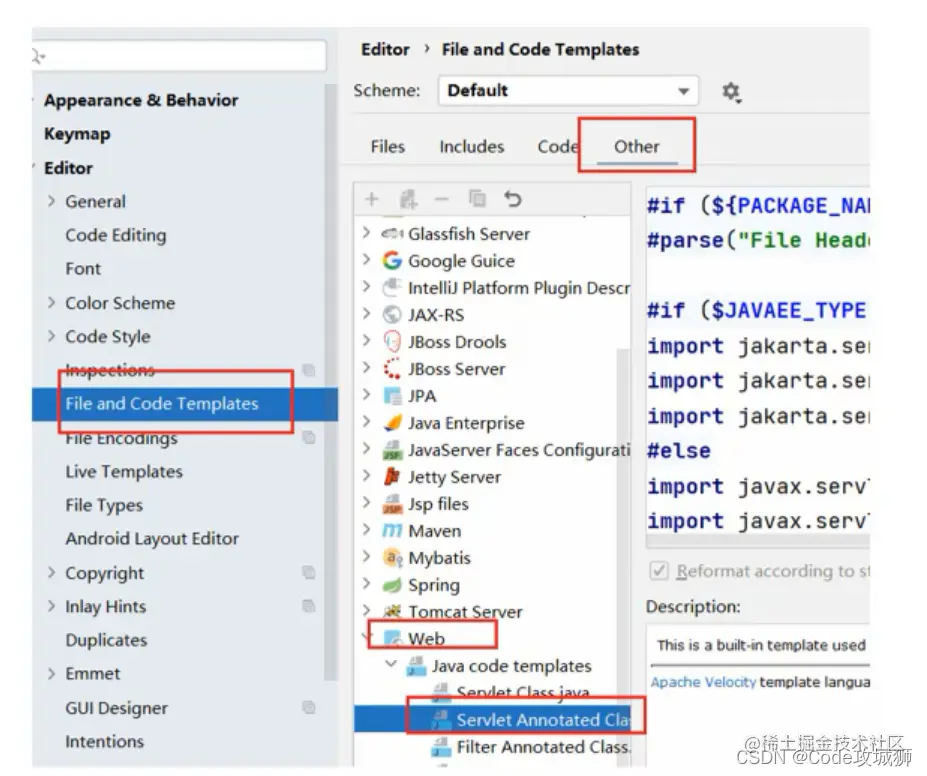This screenshot has width=927, height=776.
Task: Click the copy template icon
Action: pos(477,199)
